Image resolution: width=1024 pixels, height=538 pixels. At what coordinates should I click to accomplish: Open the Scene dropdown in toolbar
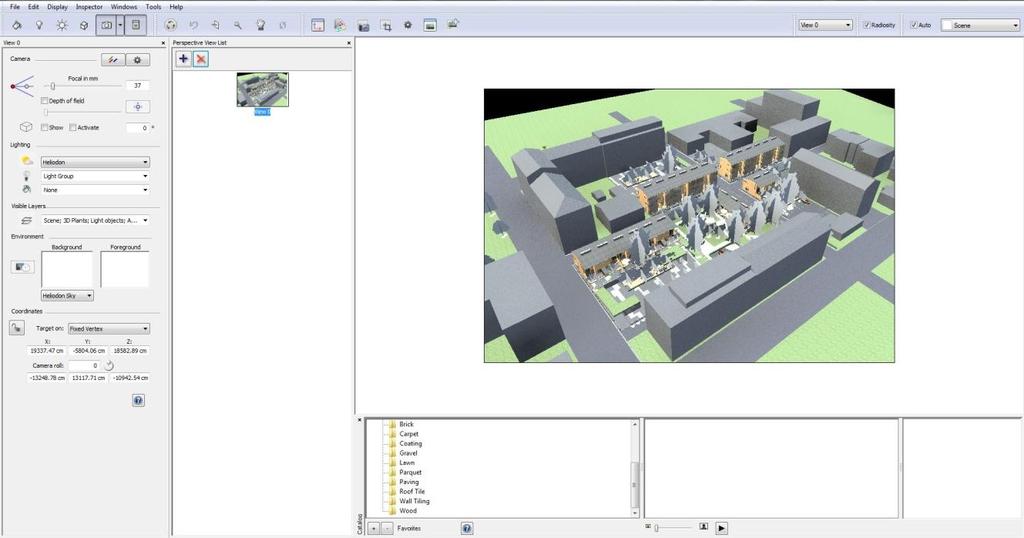(980, 25)
